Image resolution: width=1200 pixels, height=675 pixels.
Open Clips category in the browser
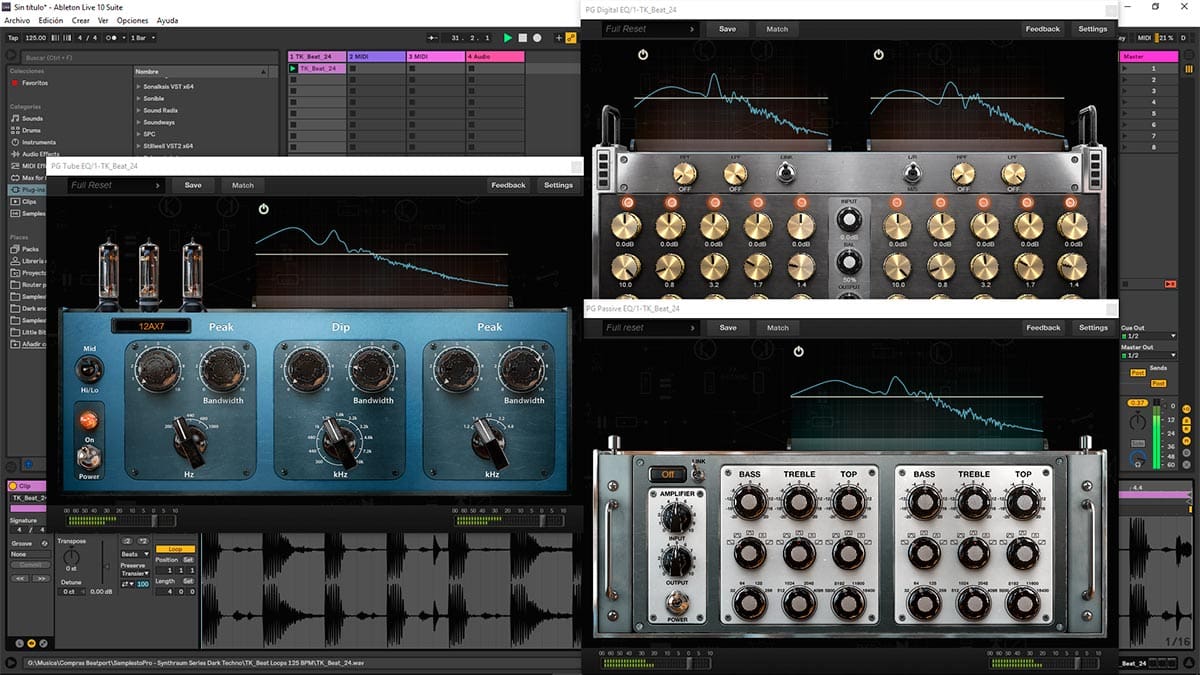click(x=29, y=201)
